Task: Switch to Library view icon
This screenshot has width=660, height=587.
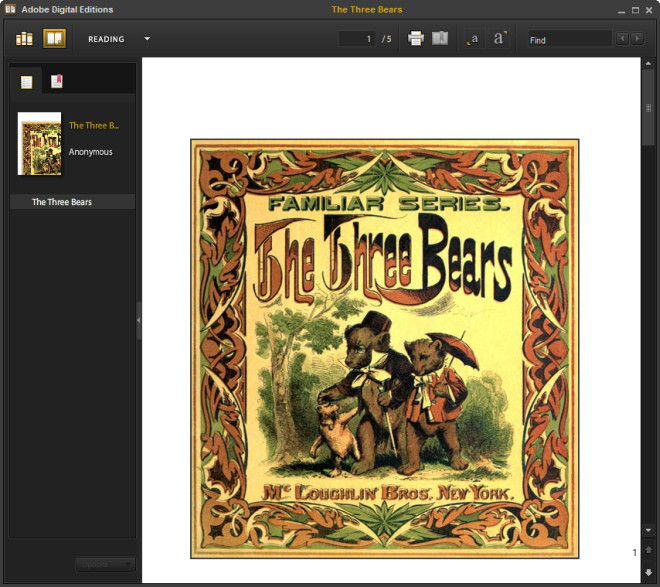Action: coord(24,39)
